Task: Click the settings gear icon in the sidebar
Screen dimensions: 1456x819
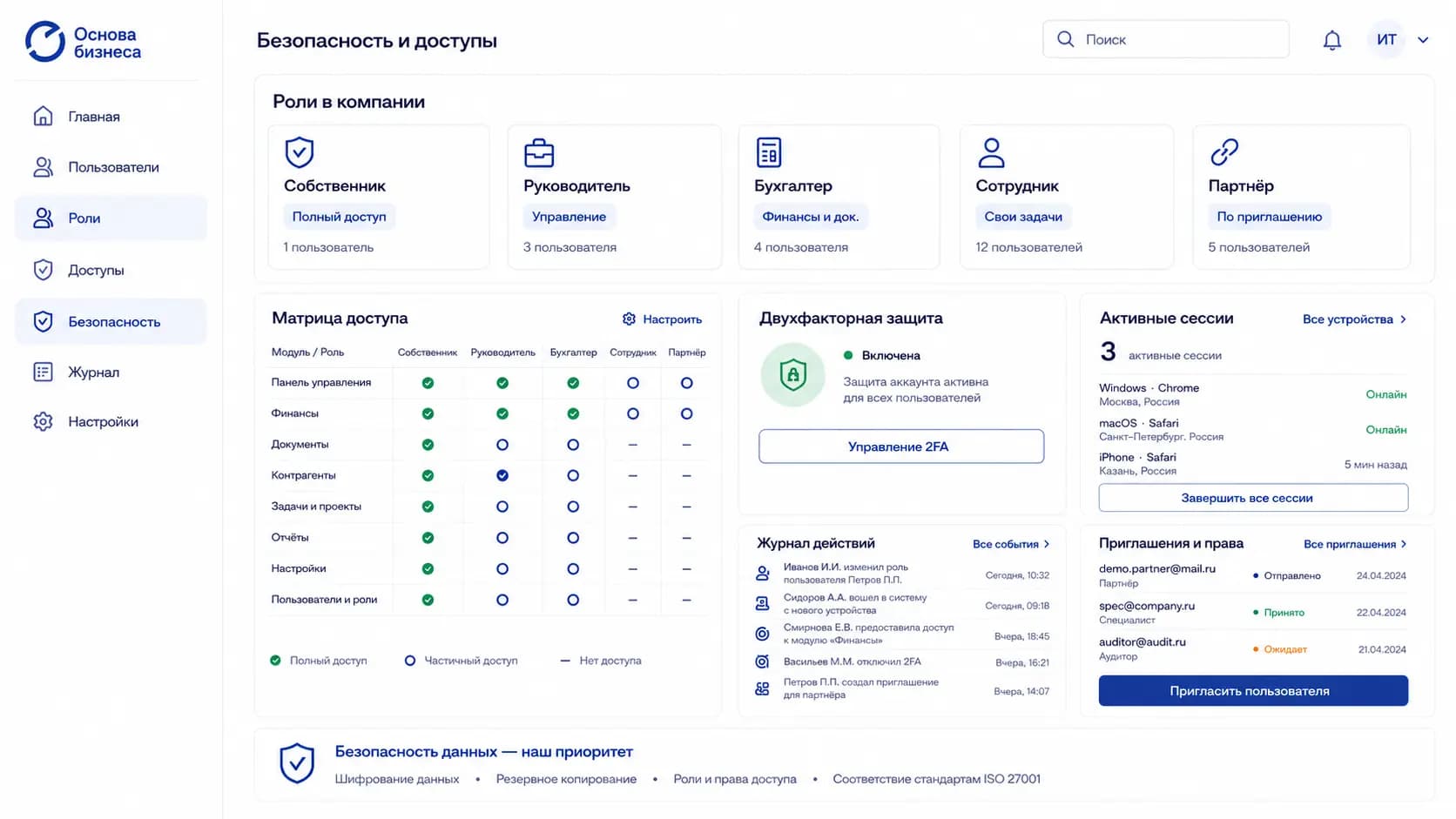Action: click(x=43, y=422)
